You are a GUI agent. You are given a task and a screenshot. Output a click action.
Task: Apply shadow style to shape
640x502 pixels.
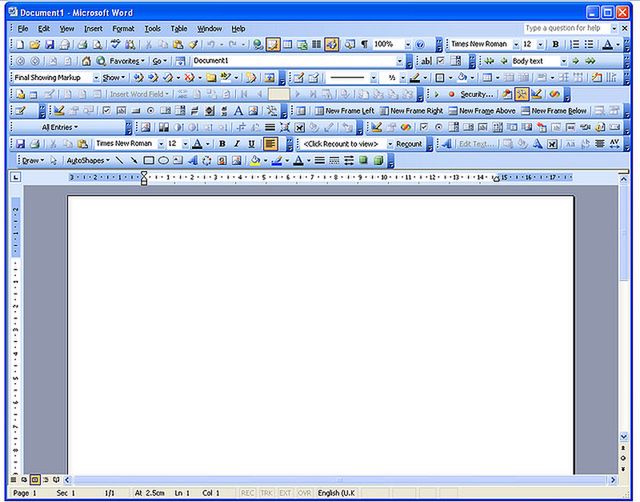click(363, 161)
